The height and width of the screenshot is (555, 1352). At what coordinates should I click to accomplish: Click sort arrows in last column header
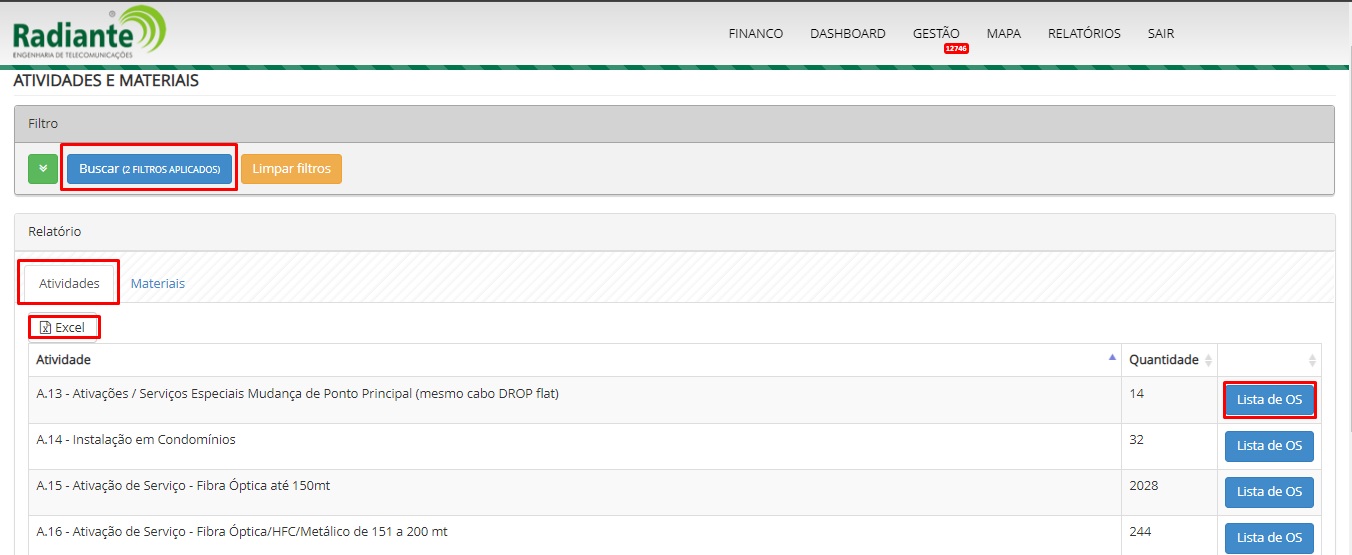coord(1312,360)
